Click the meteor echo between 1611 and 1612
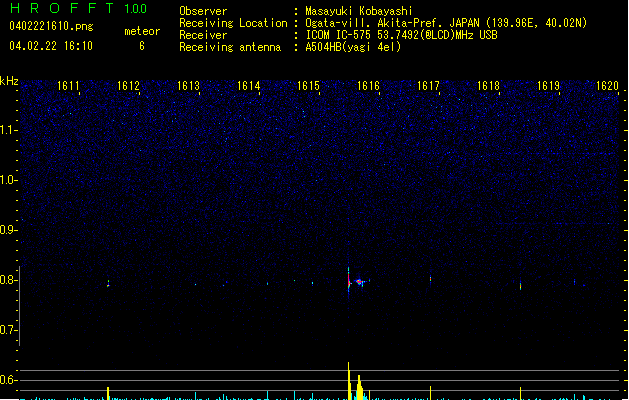629x400 pixels. [x=108, y=284]
